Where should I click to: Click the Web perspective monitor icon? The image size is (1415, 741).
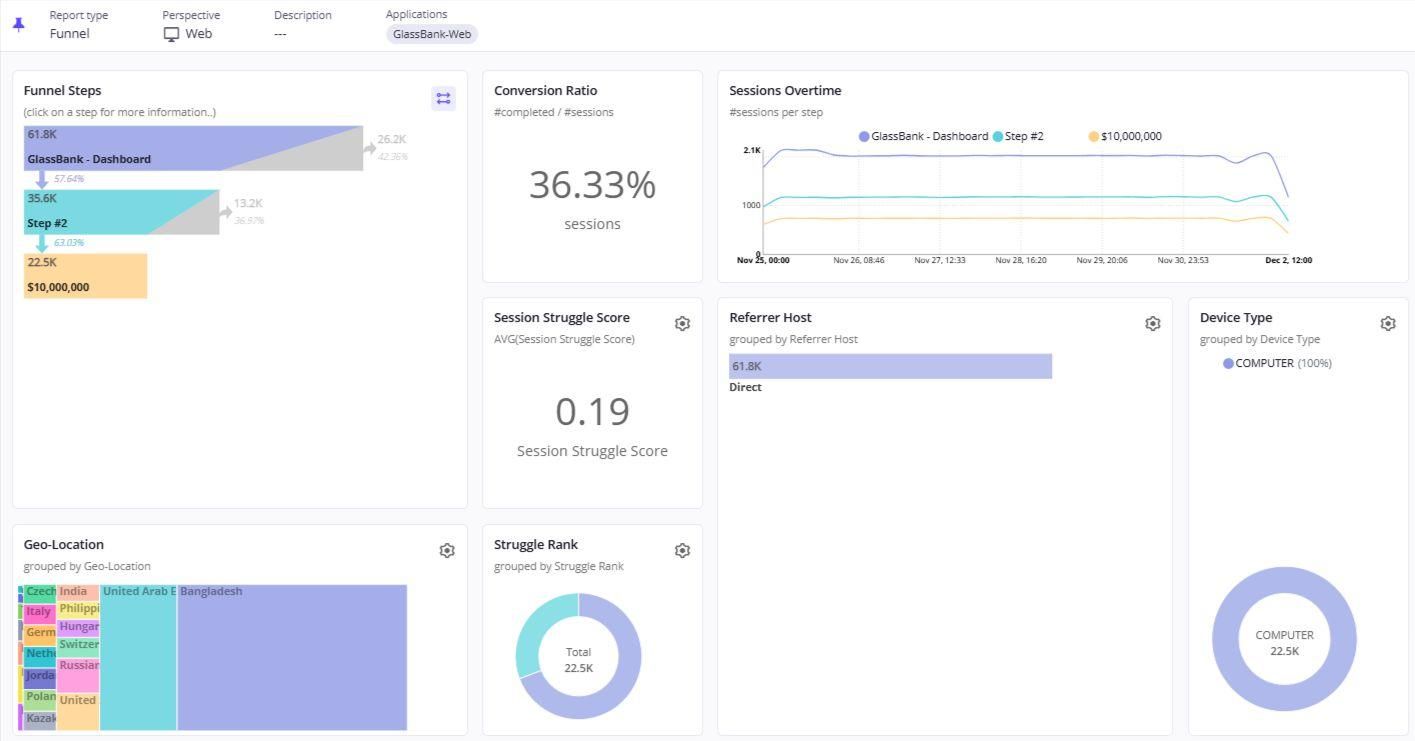172,34
